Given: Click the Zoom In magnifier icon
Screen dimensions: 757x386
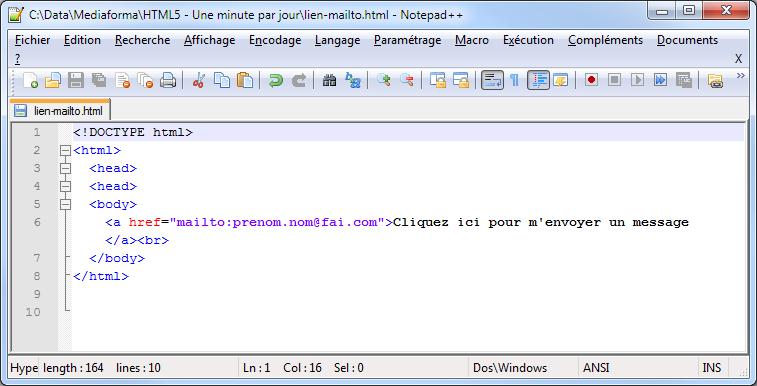Looking at the screenshot, I should tap(383, 80).
